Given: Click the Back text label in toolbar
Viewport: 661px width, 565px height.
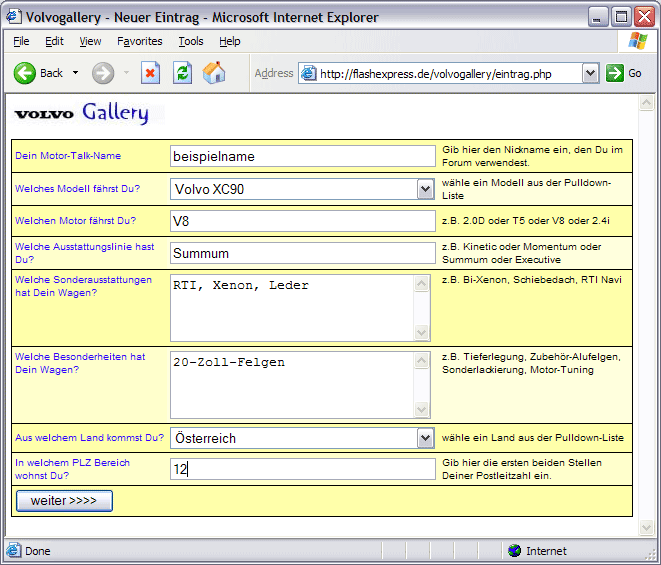Looking at the screenshot, I should click(51, 73).
